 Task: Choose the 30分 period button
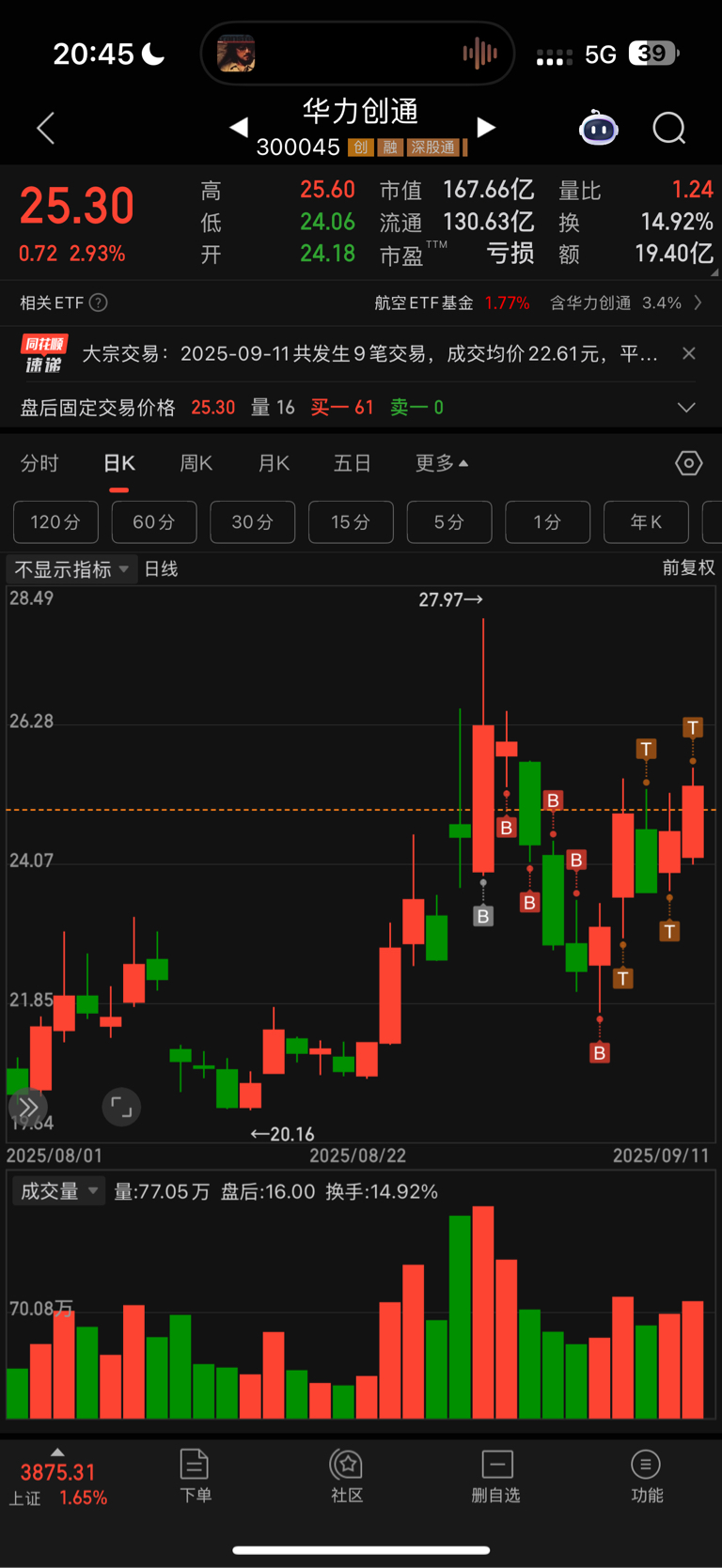pyautogui.click(x=252, y=521)
